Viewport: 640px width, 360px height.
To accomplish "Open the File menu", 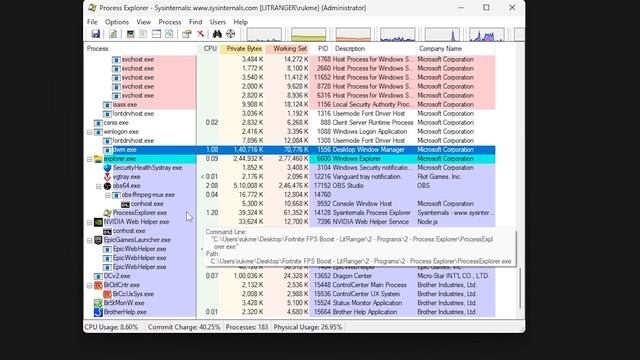I will click(x=92, y=22).
